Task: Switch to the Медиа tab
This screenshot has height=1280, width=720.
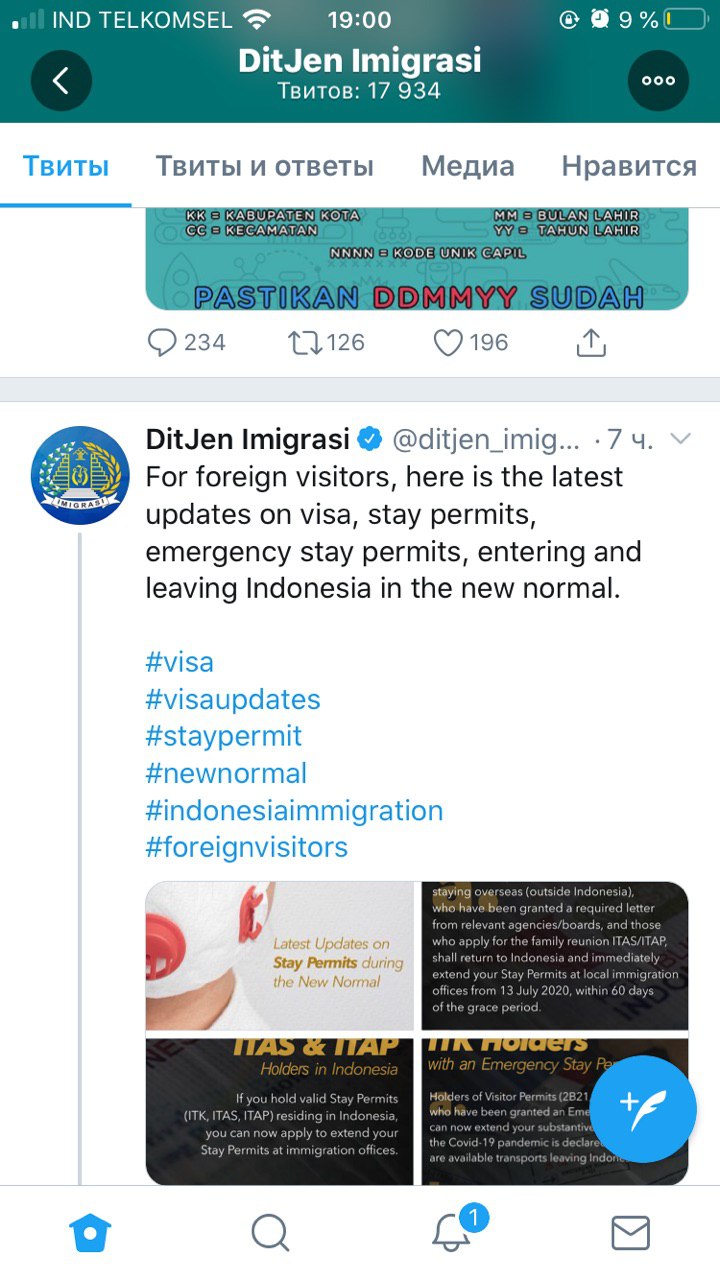Action: click(x=468, y=166)
